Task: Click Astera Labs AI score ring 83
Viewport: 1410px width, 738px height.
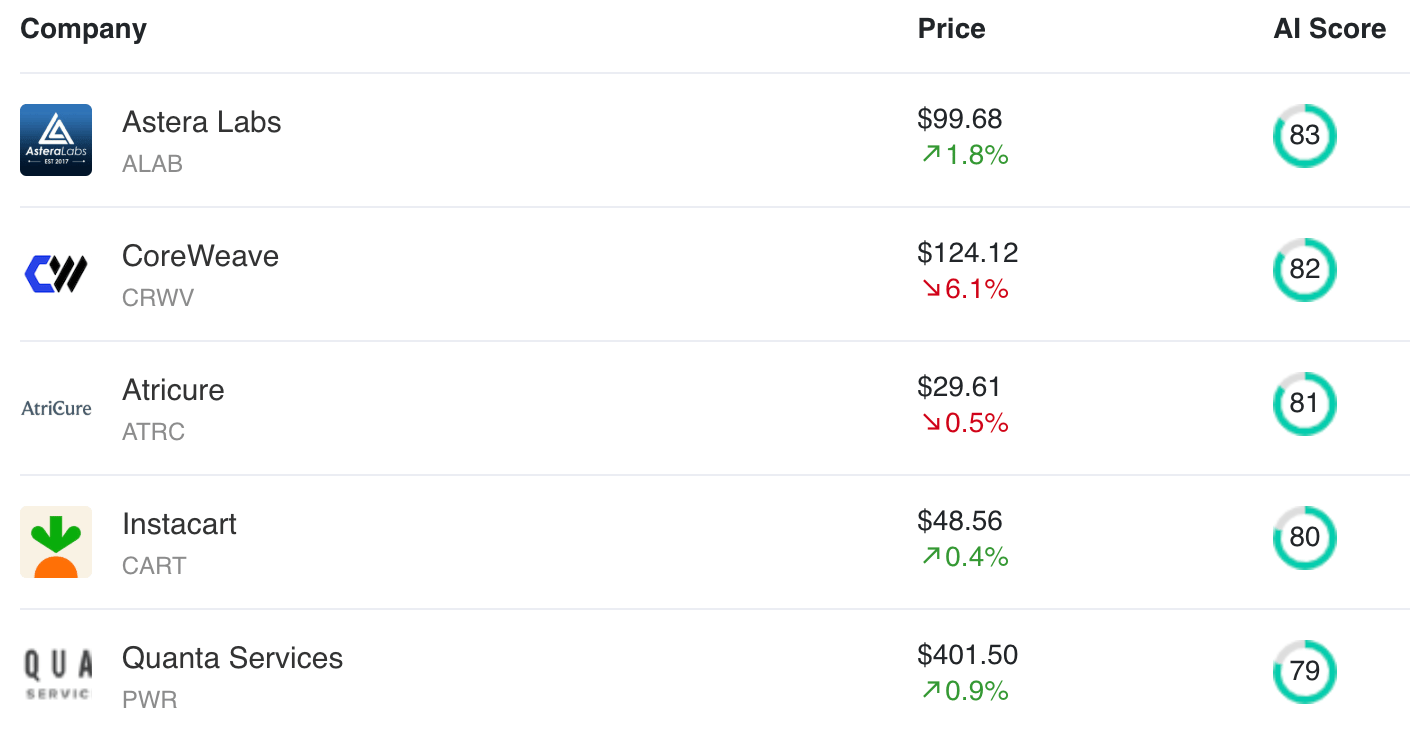Action: (x=1304, y=136)
